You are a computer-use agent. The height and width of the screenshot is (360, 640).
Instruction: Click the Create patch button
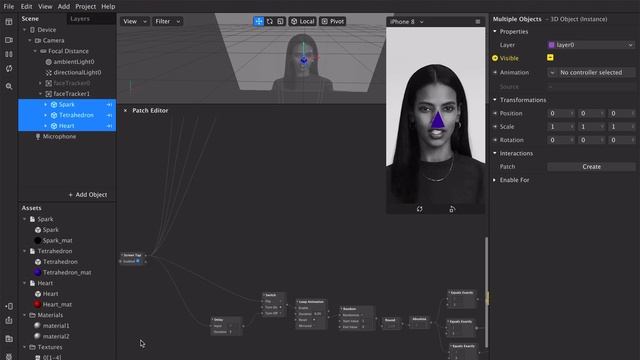(591, 167)
